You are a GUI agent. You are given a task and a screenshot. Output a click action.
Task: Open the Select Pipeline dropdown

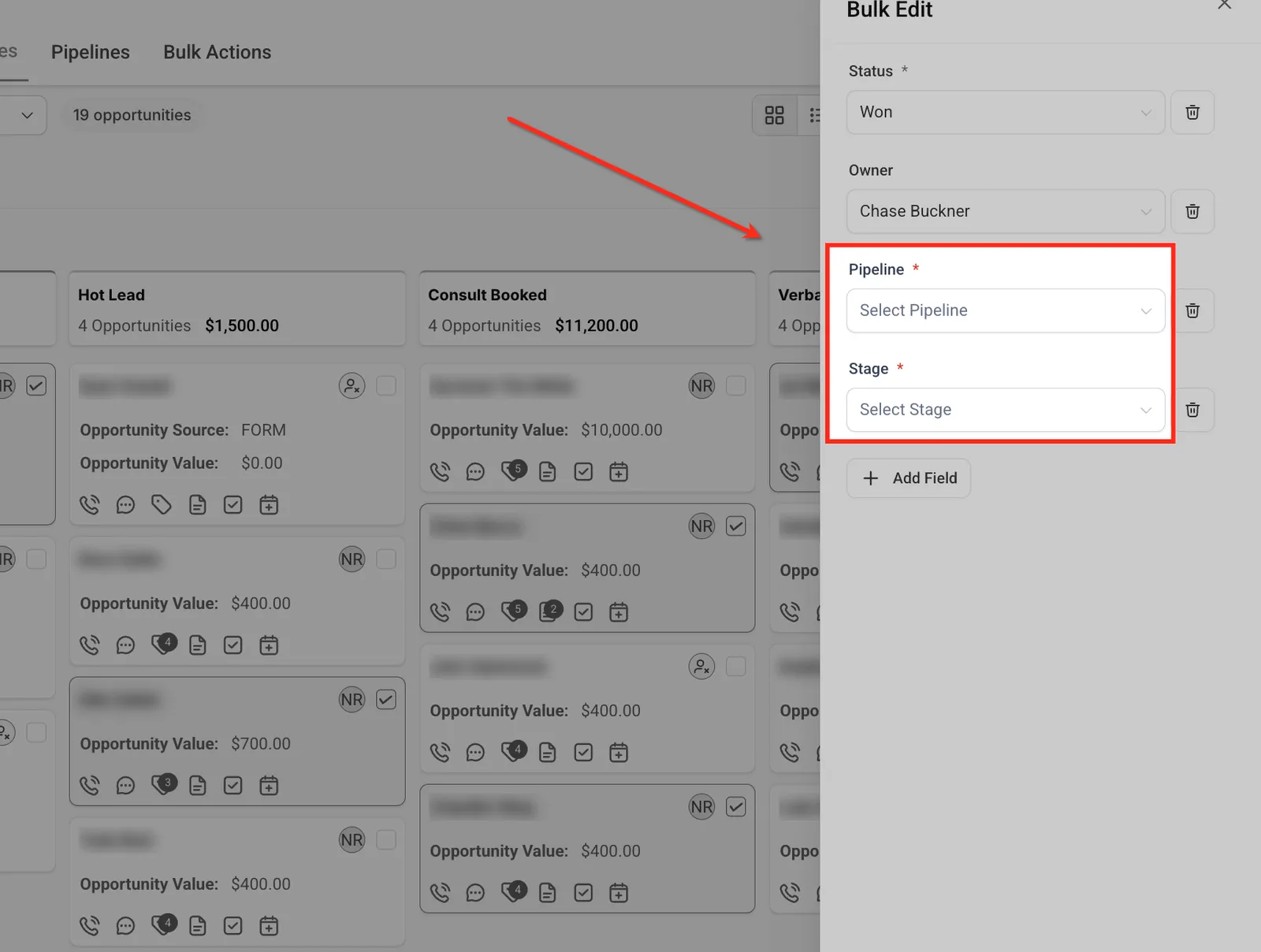coord(1006,311)
